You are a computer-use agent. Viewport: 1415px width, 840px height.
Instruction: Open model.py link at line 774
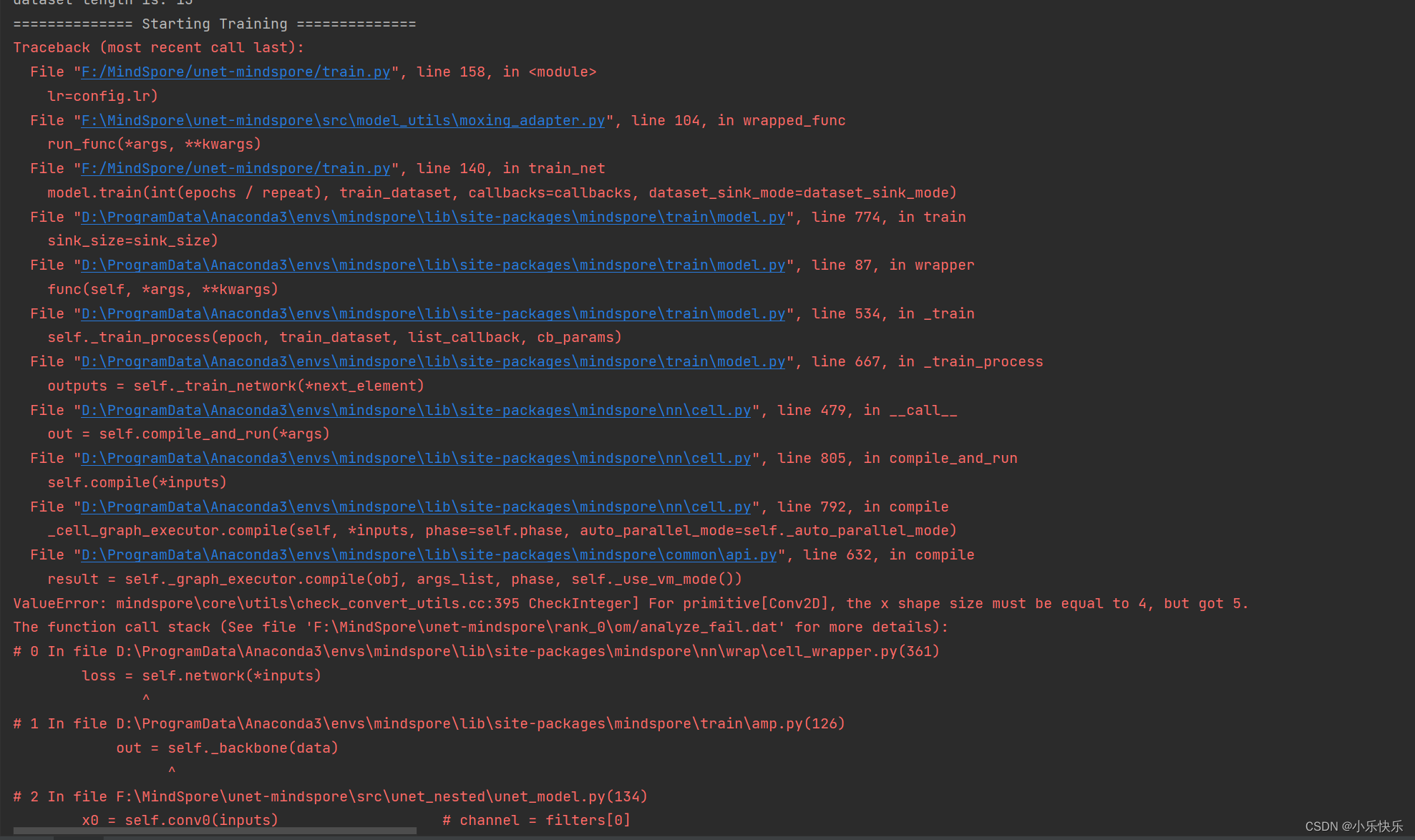(433, 217)
